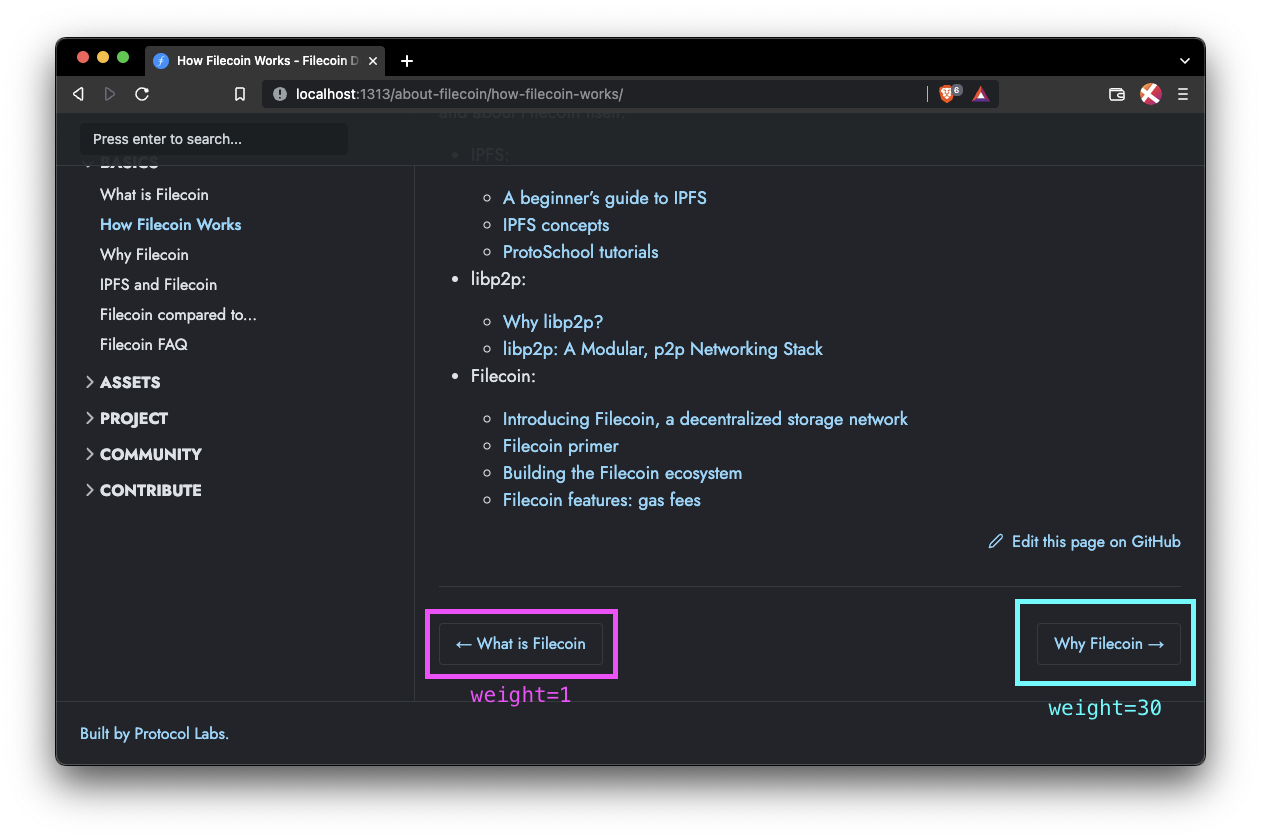Image resolution: width=1261 pixels, height=839 pixels.
Task: Open 'Building the Filecoin ecosystem' link
Action: pos(622,473)
